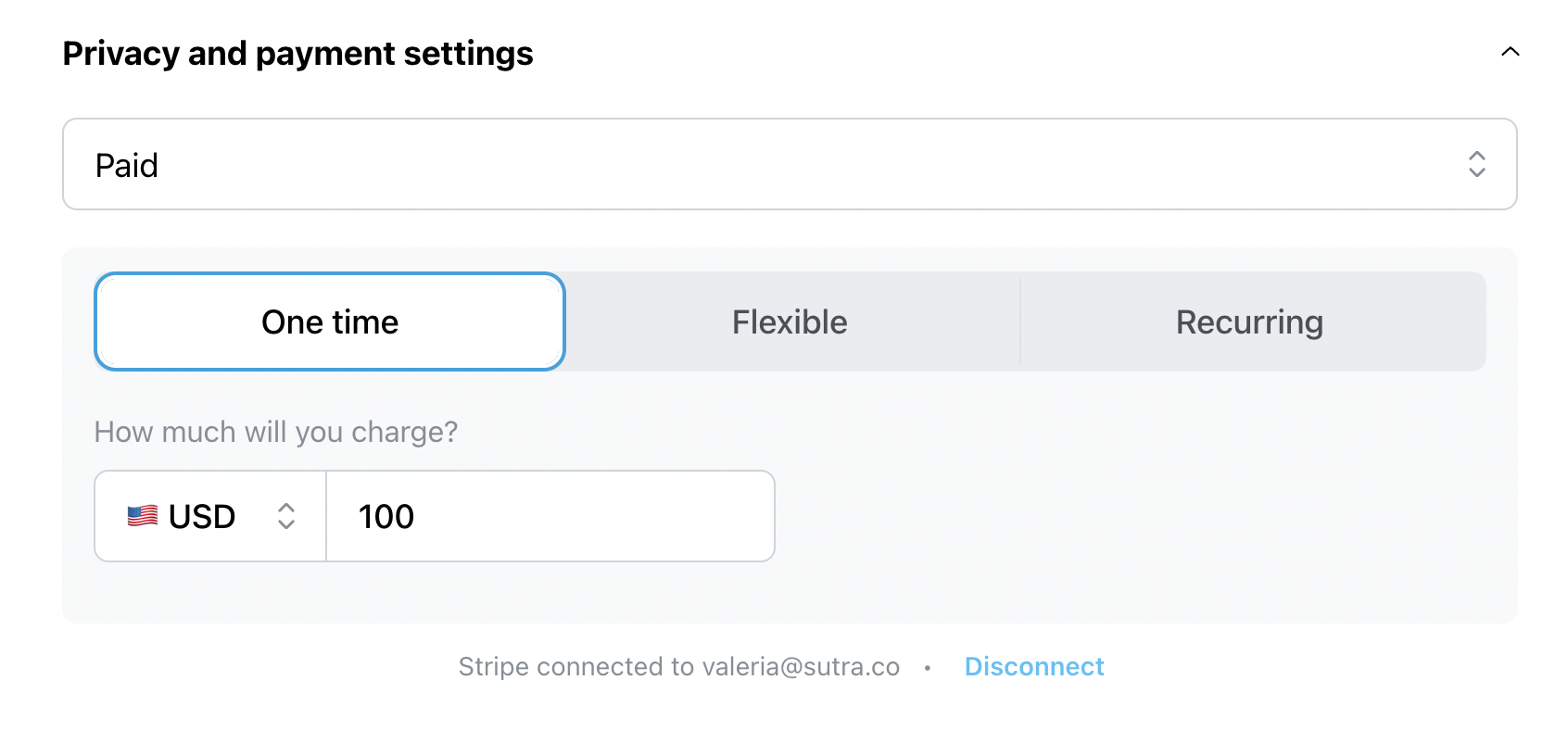Open the Paid access type dropdown

pos(790,164)
